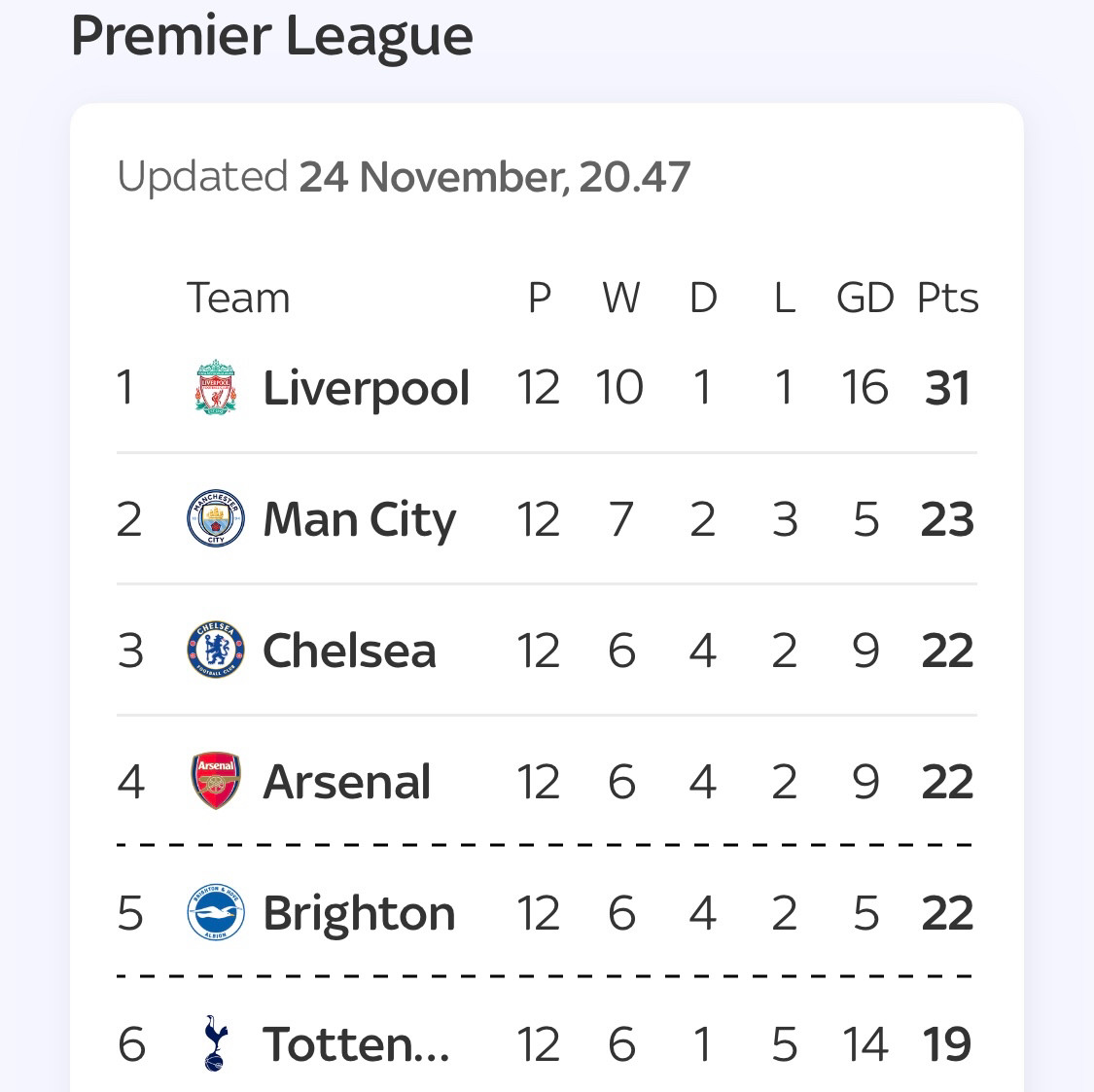This screenshot has height=1092, width=1094.
Task: Click Man City's 23 points value
Action: pos(947,519)
